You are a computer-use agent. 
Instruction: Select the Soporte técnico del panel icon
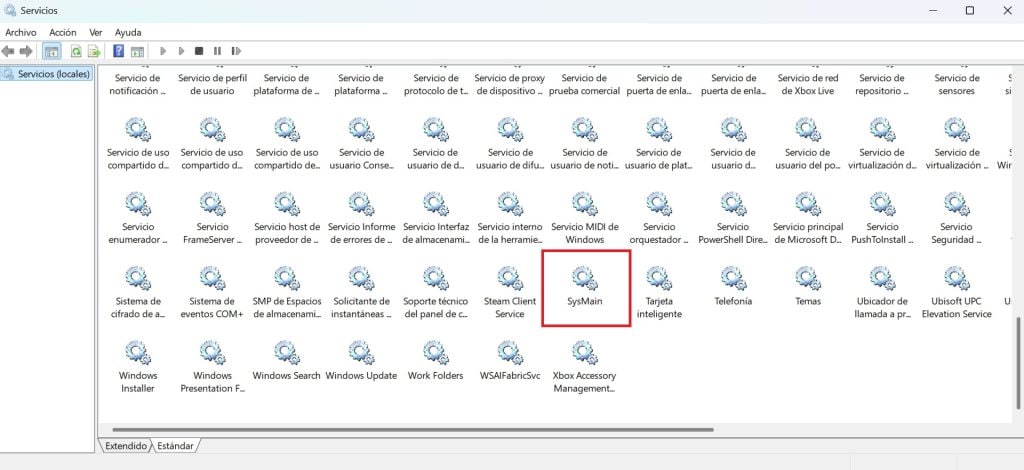436,279
